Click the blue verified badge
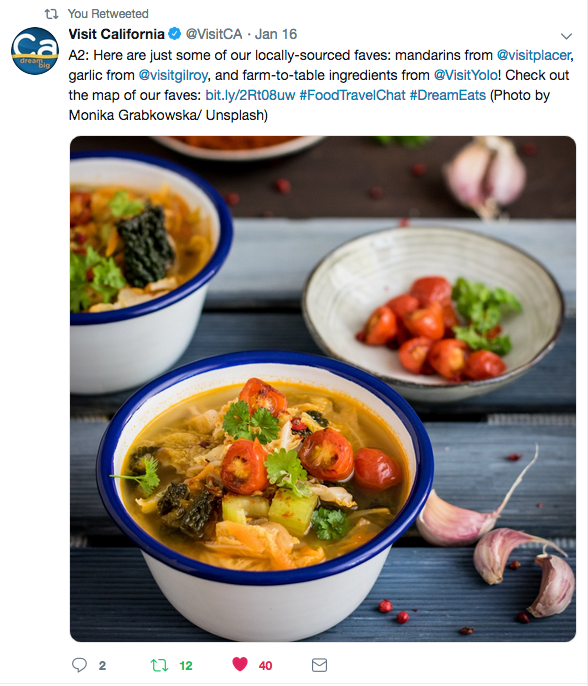588x686 pixels. 175,34
